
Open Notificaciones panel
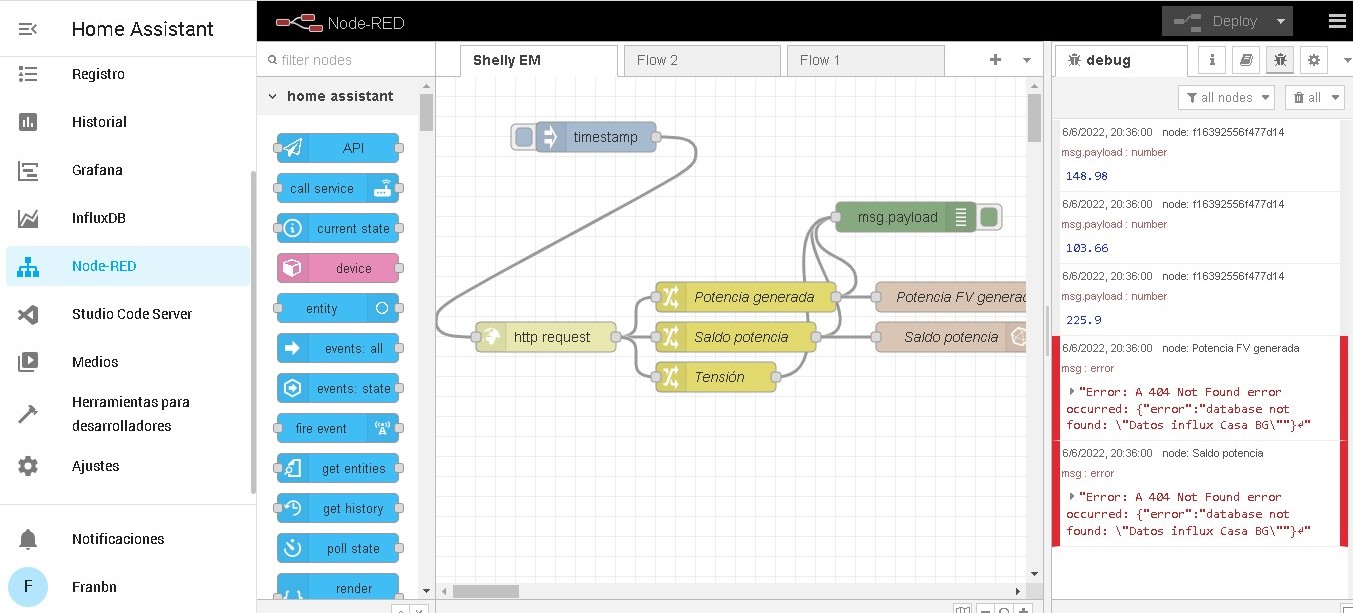click(x=118, y=539)
